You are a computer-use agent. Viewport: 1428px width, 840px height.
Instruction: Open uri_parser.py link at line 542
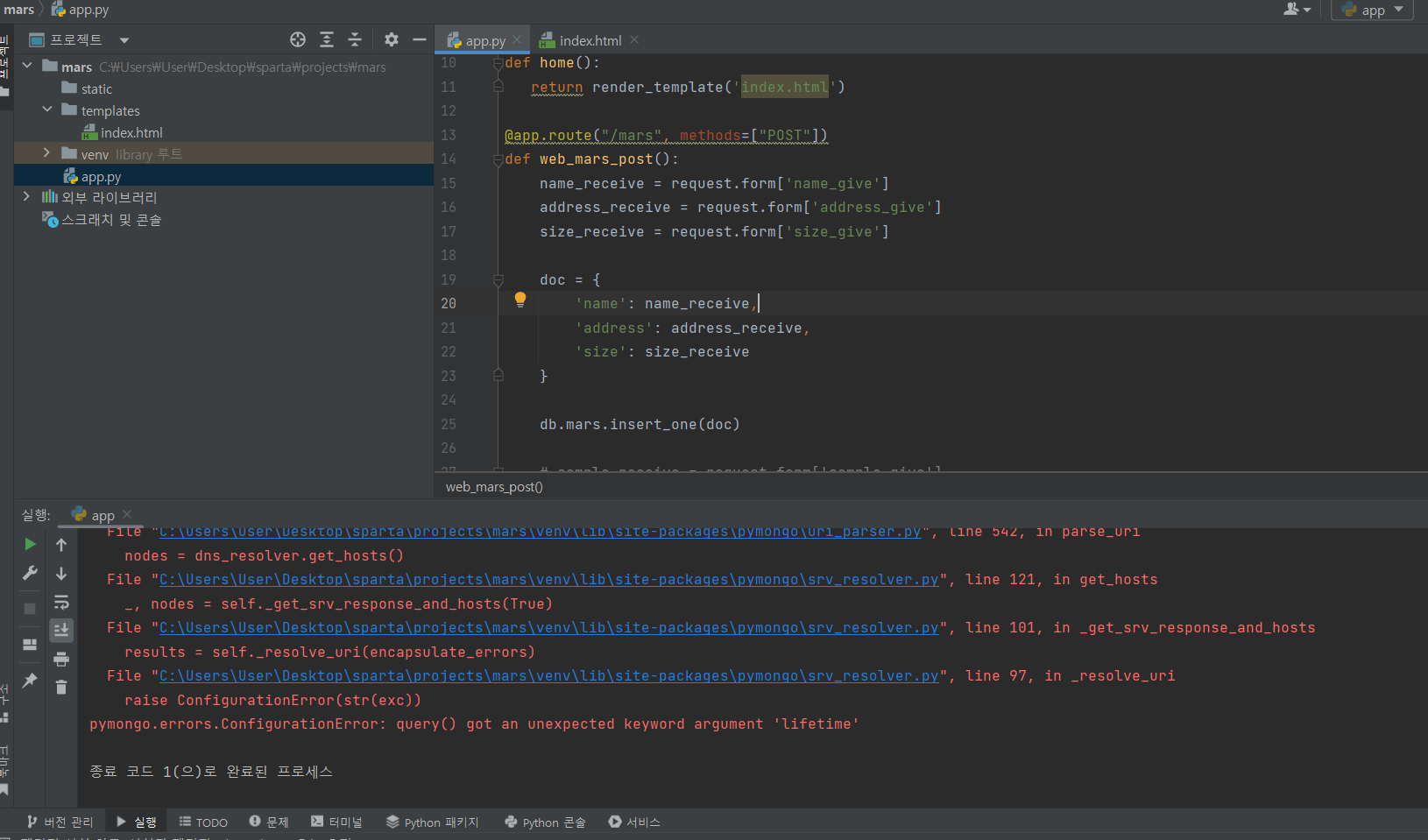[540, 532]
